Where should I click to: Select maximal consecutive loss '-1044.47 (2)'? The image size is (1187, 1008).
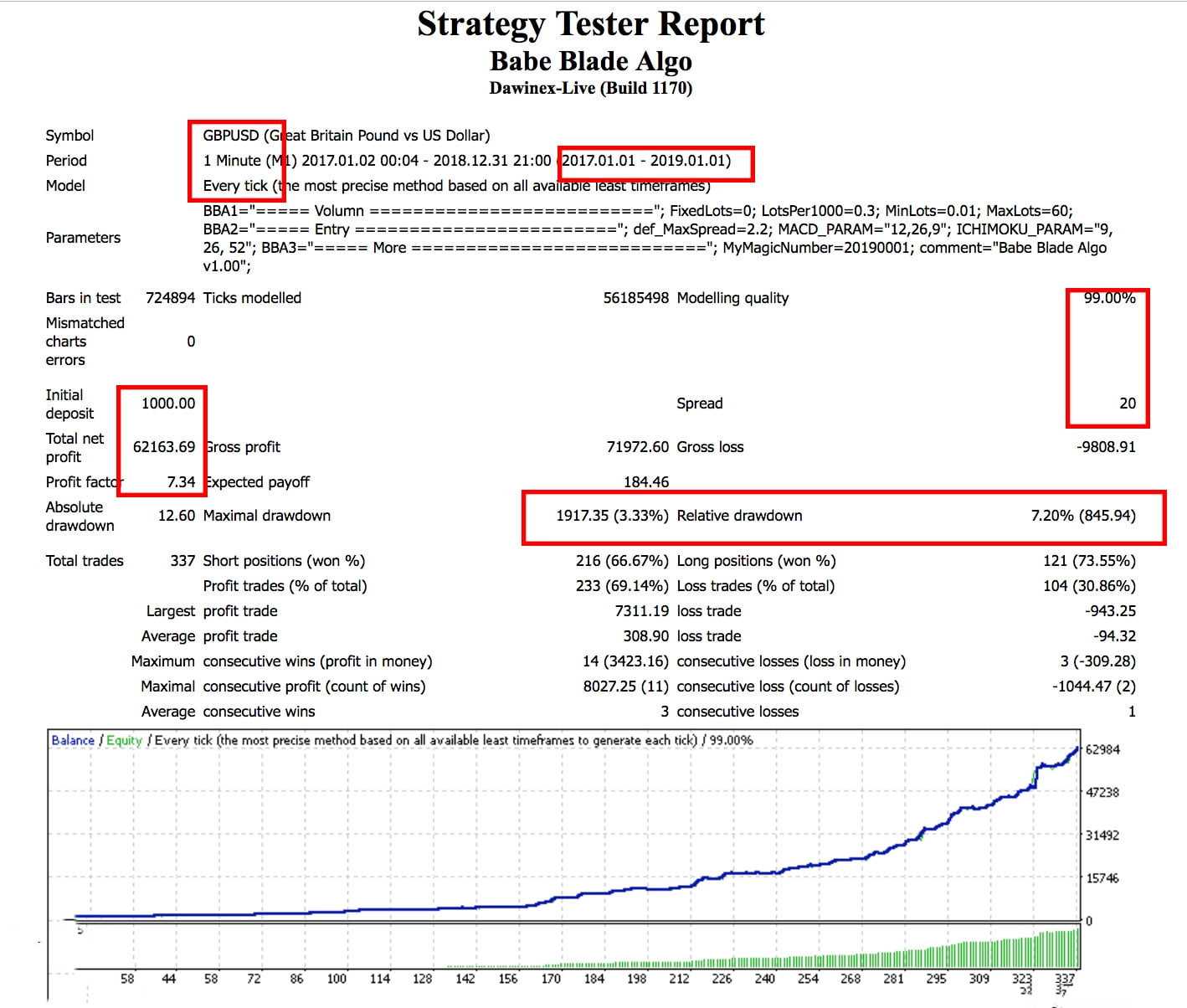pyautogui.click(x=1093, y=687)
